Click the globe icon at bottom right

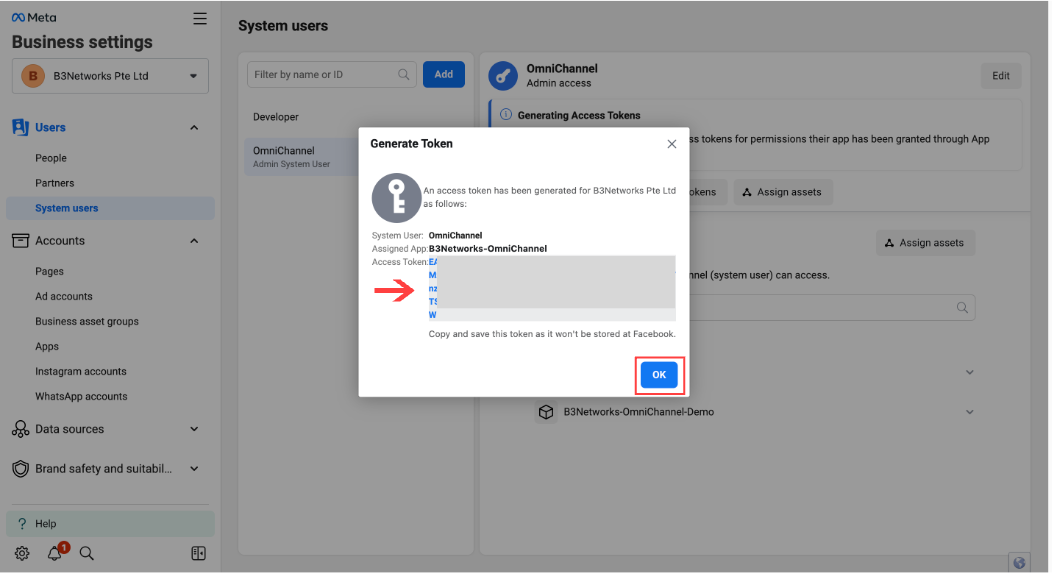point(1019,563)
